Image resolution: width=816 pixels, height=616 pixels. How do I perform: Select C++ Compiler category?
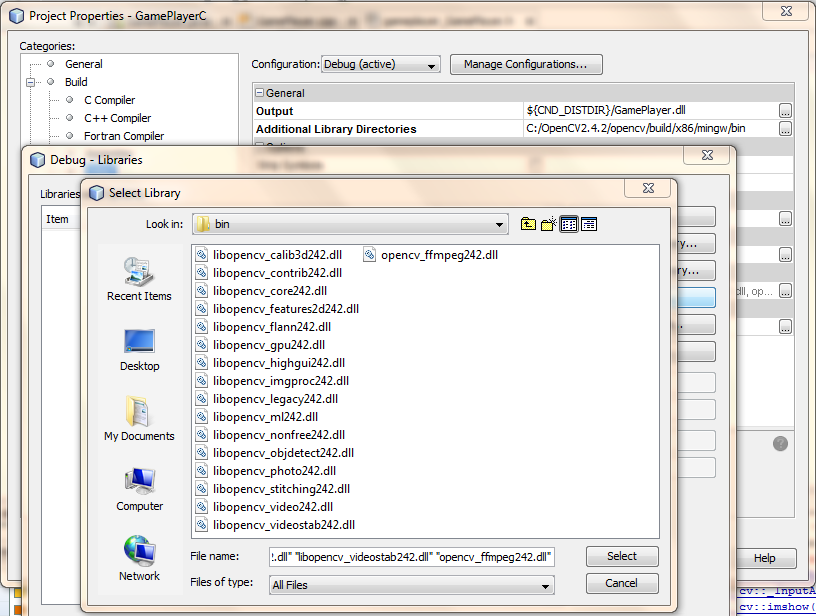118,118
